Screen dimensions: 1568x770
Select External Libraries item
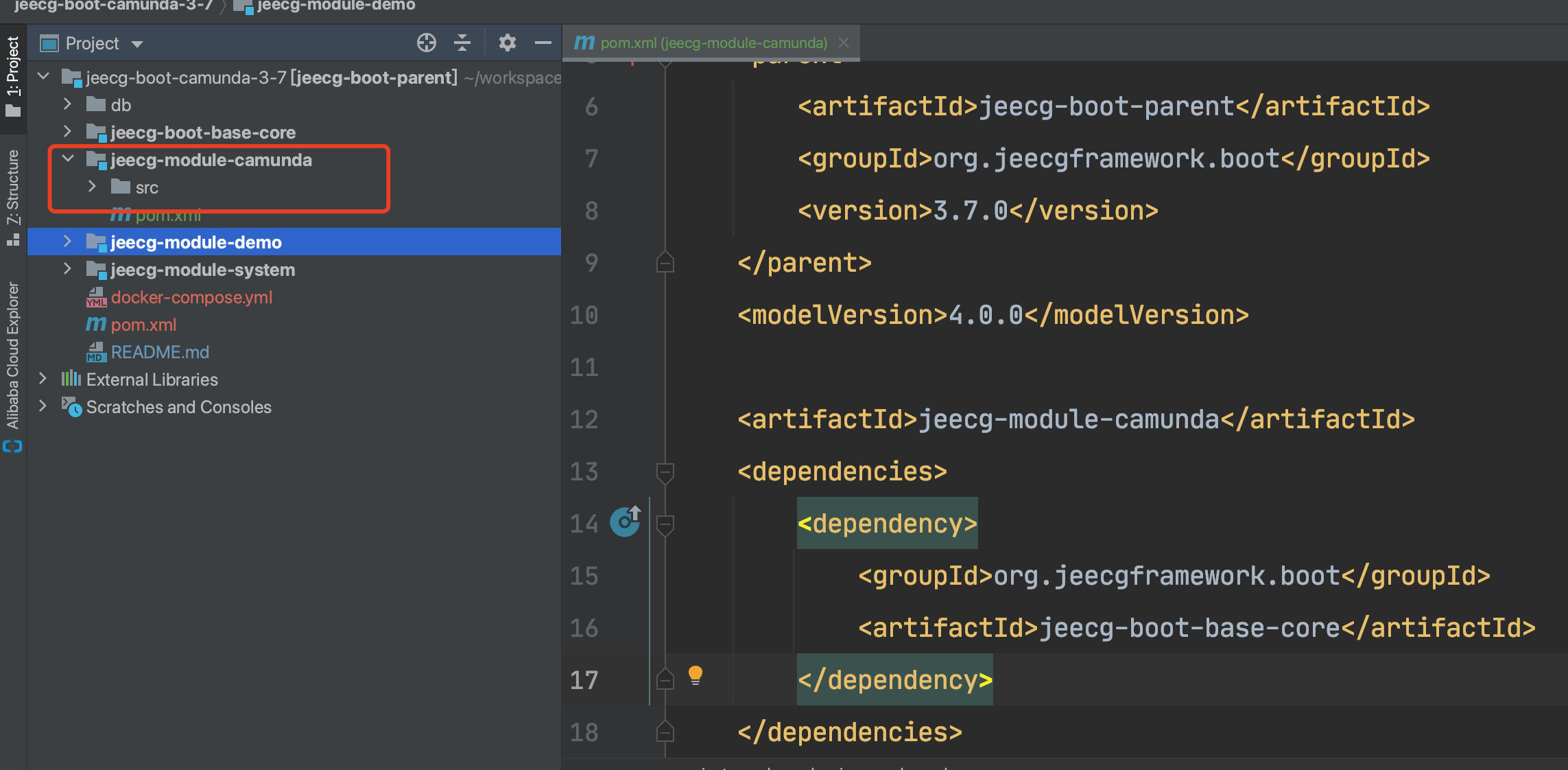[152, 380]
